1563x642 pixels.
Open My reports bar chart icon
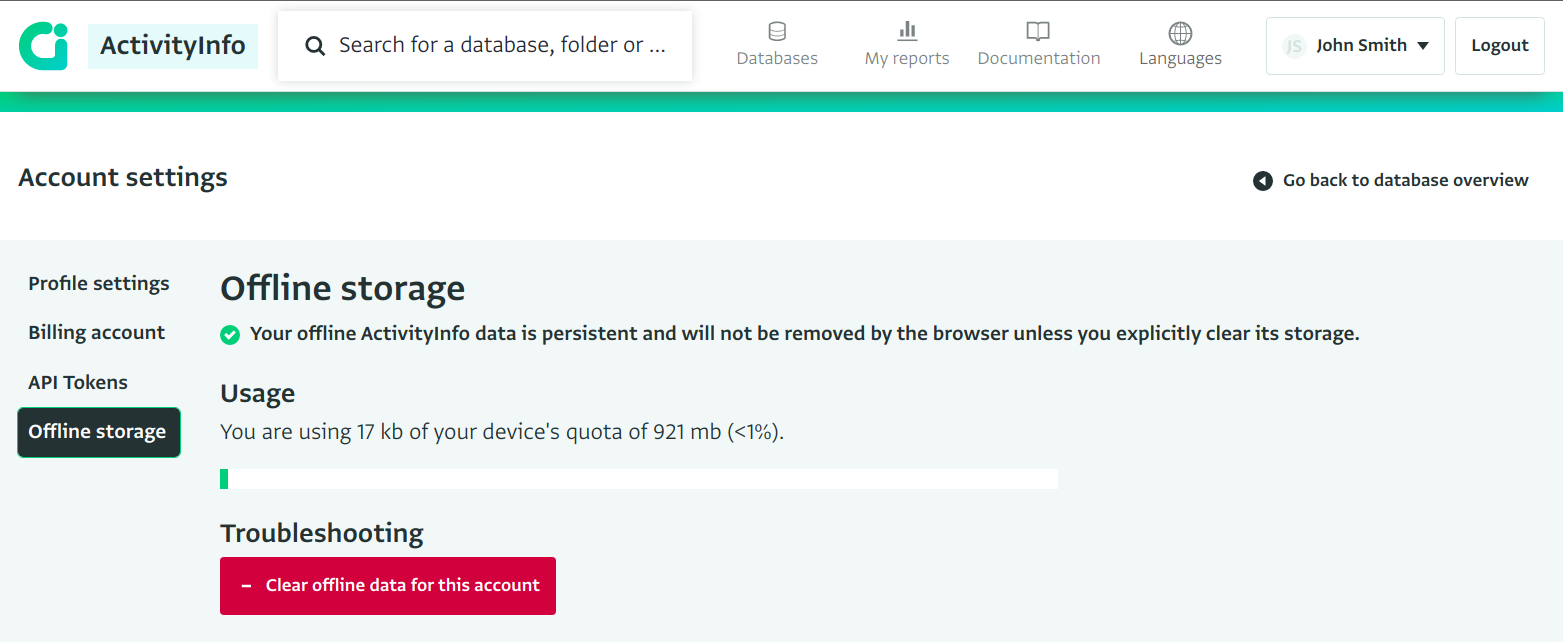coord(907,31)
